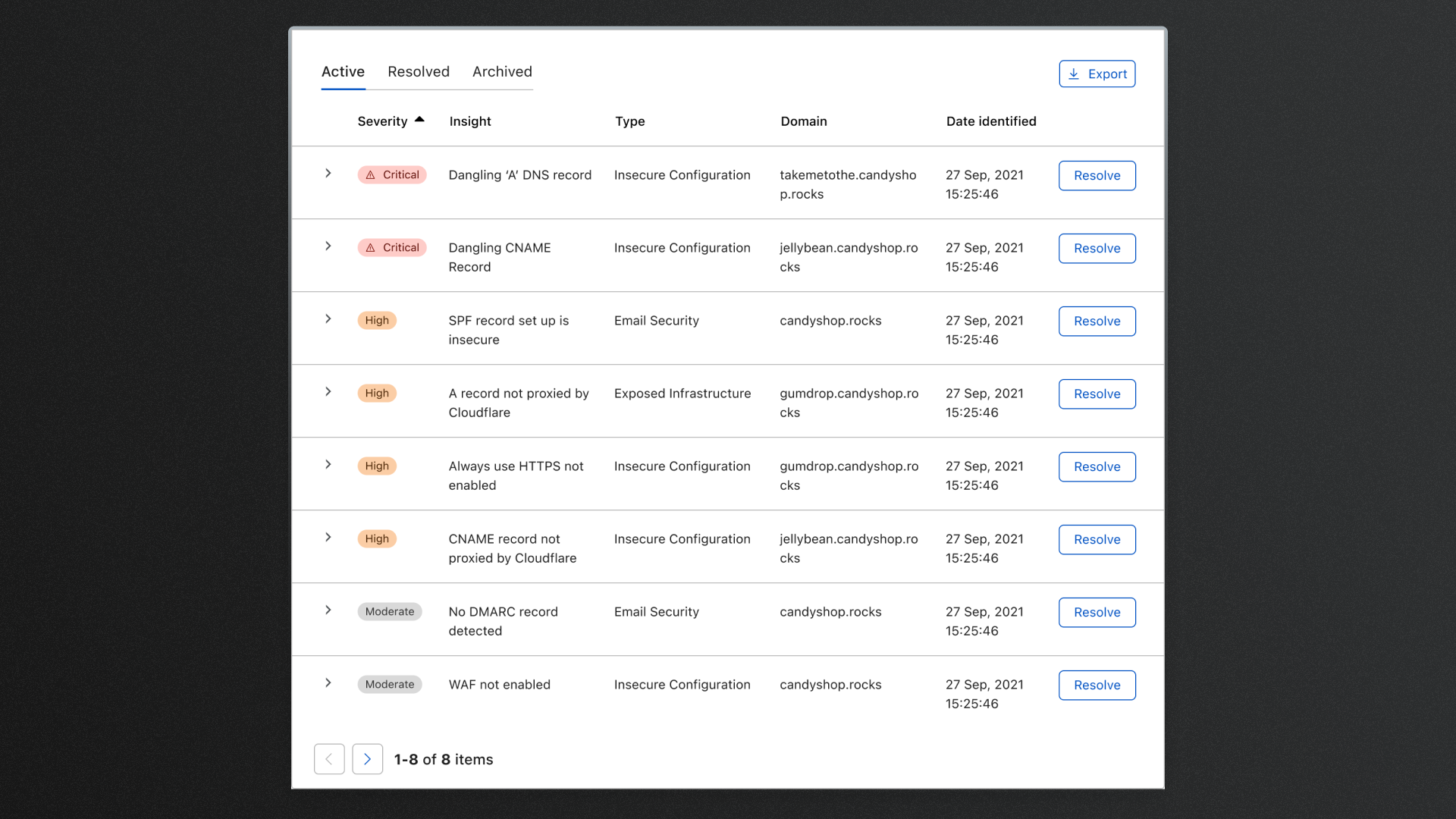Expand the No DMARC record detected row
Viewport: 1456px width, 819px height.
click(x=328, y=610)
